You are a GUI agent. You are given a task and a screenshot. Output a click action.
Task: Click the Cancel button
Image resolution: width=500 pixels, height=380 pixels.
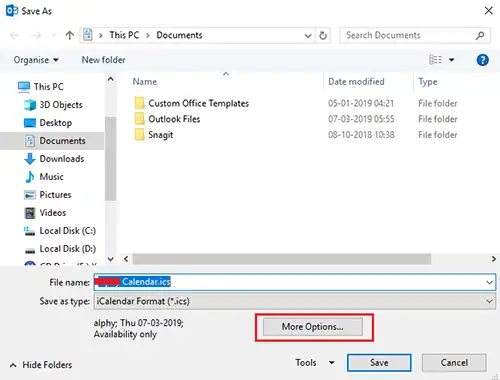pyautogui.click(x=454, y=363)
